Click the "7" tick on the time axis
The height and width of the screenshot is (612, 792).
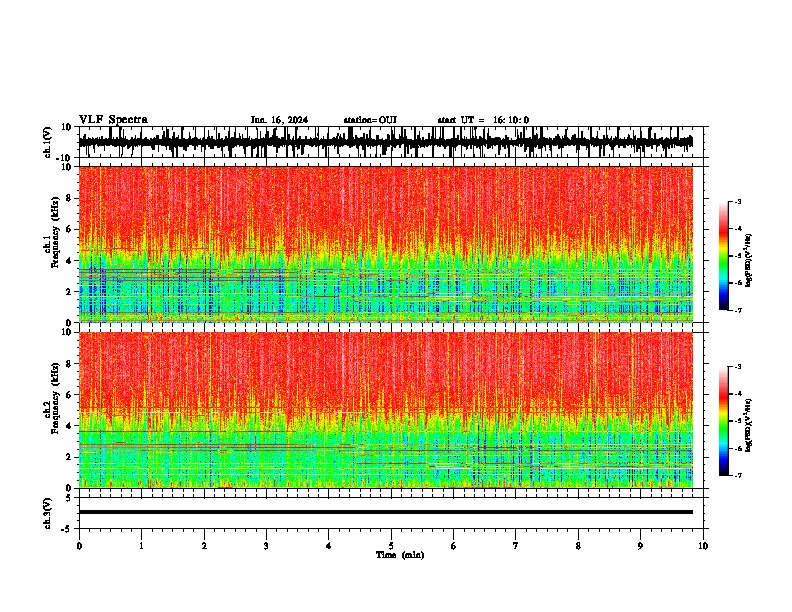pyautogui.click(x=516, y=546)
